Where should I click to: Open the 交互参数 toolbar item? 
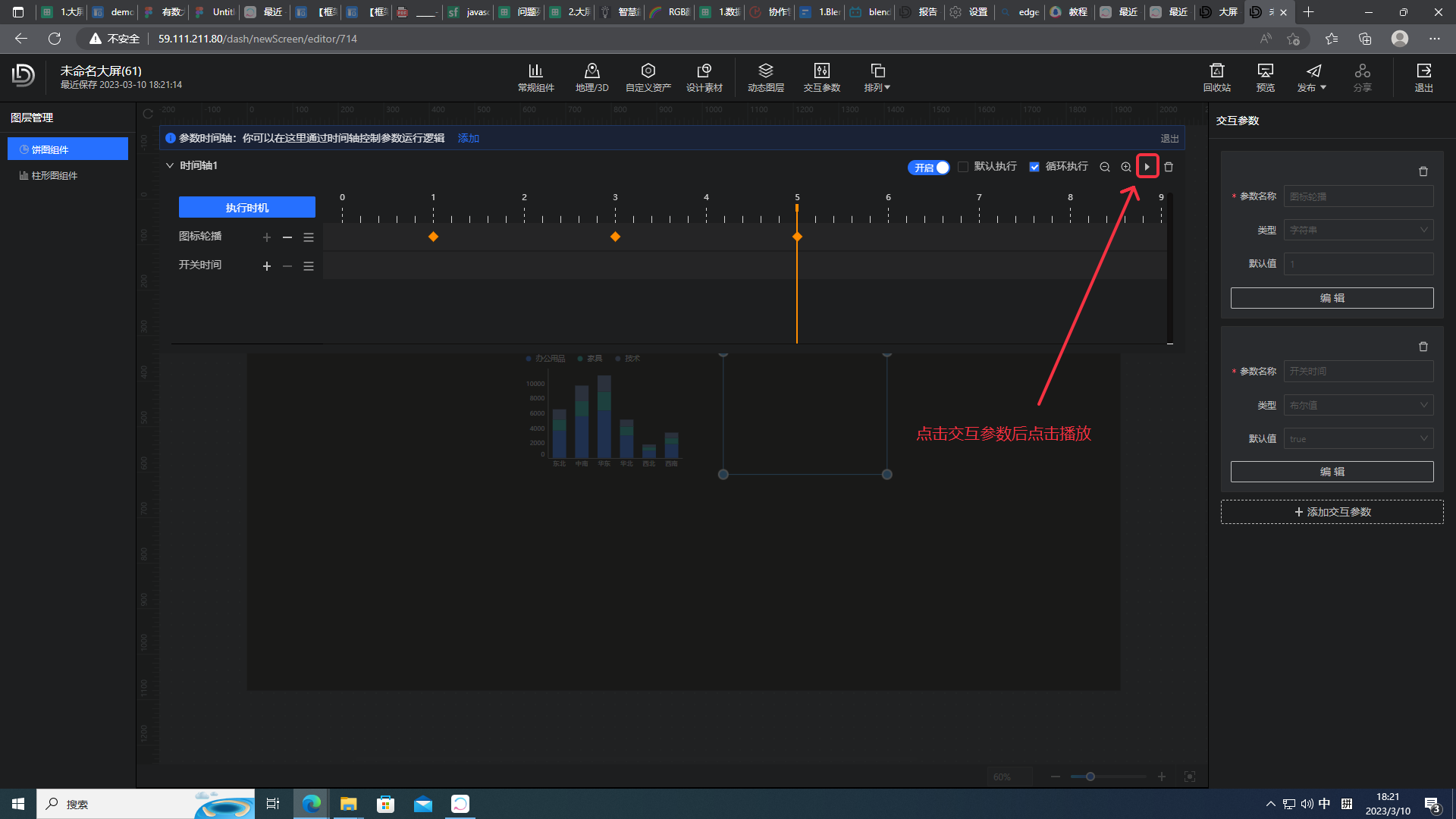point(821,77)
